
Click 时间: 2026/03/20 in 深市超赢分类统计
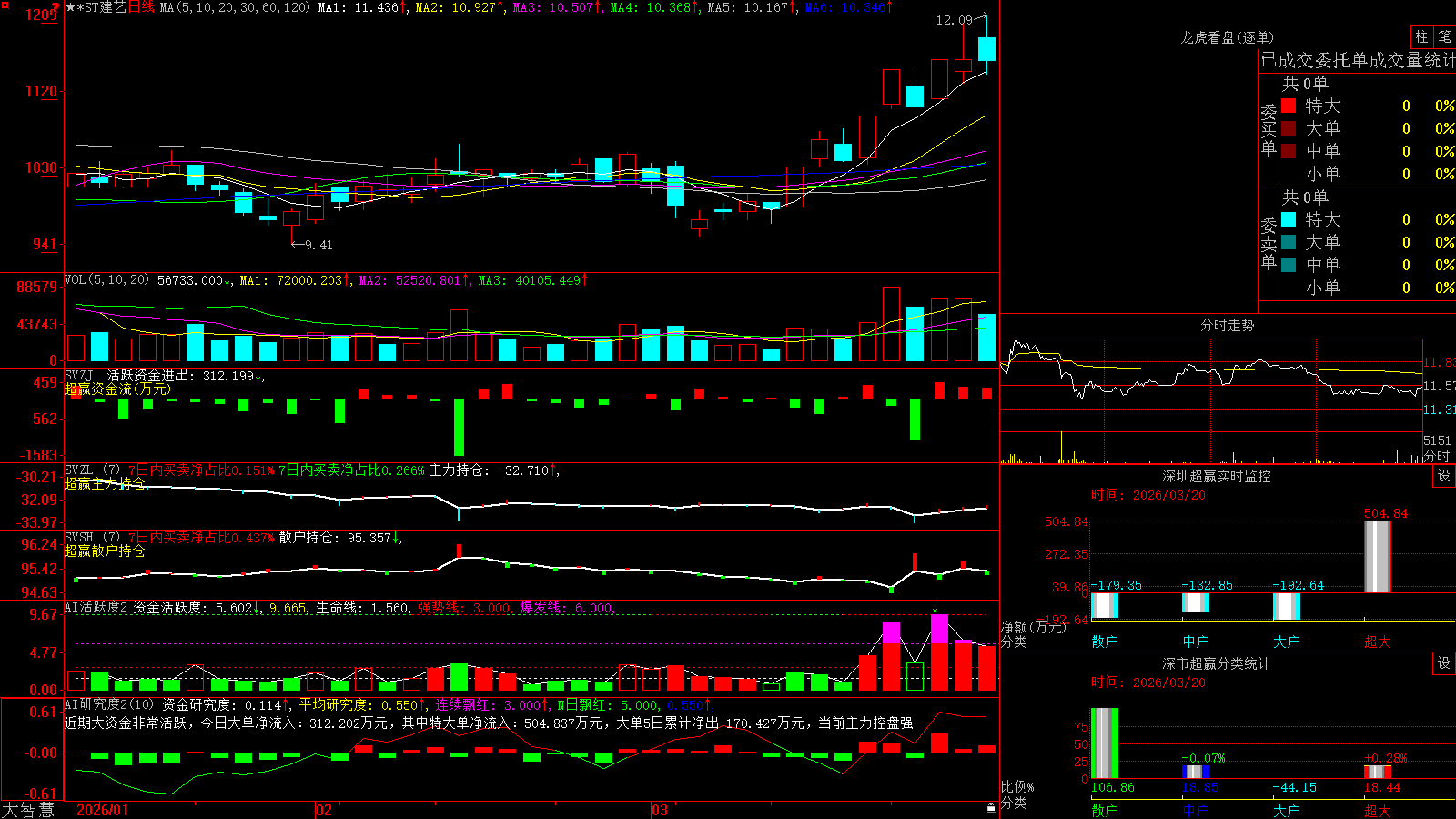[x=1148, y=682]
